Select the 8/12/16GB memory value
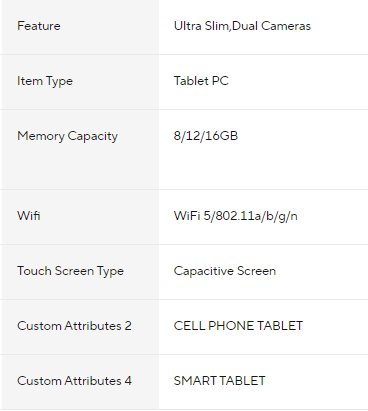The height and width of the screenshot is (411, 368). click(206, 136)
